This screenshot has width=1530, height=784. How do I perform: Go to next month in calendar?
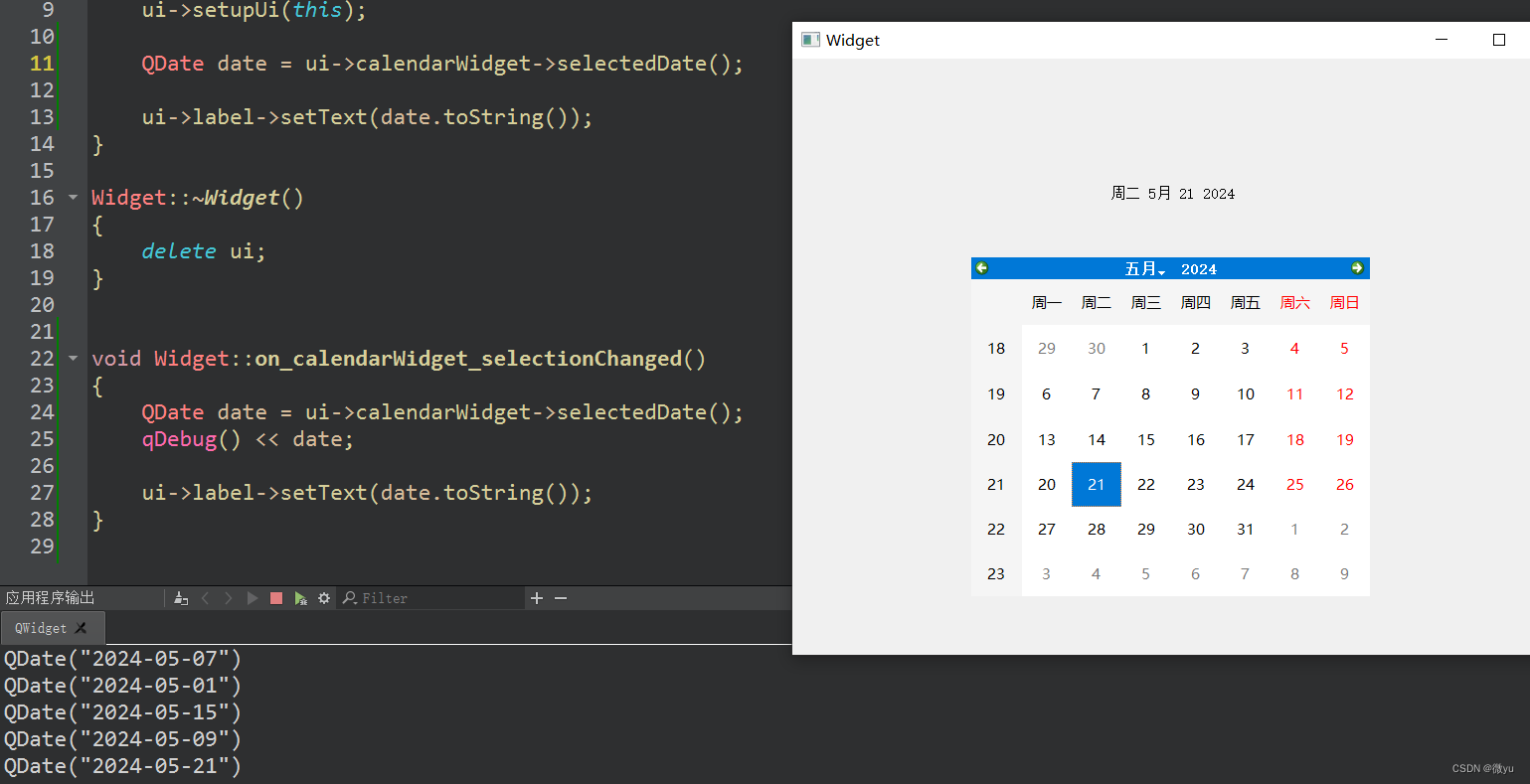[1357, 268]
